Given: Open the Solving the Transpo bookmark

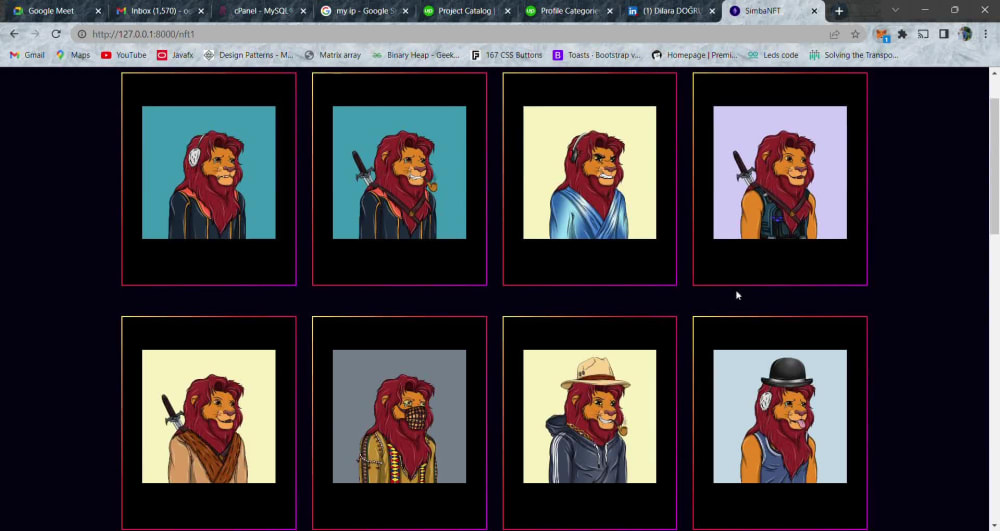Looking at the screenshot, I should [x=854, y=55].
